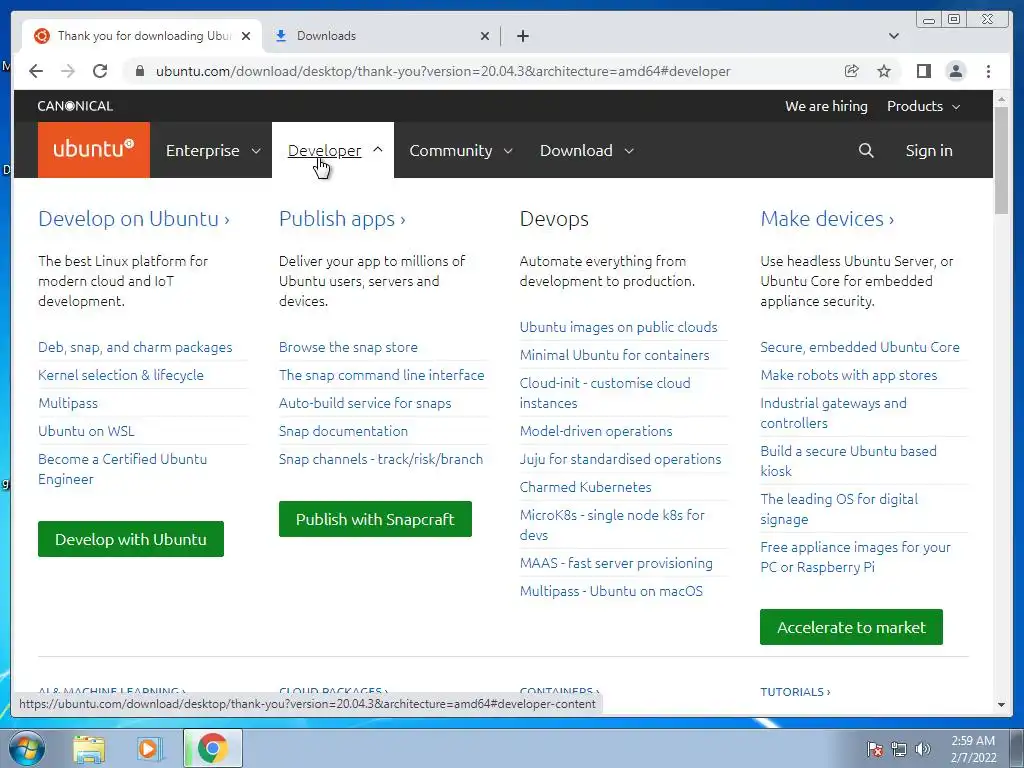Open Kernel selection & lifecycle link
1024x768 pixels.
pyautogui.click(x=121, y=376)
